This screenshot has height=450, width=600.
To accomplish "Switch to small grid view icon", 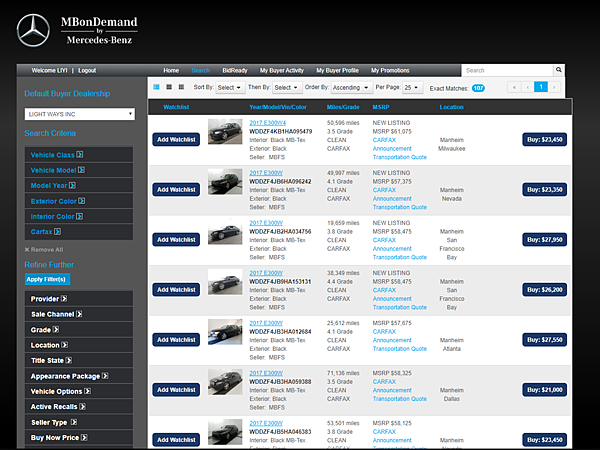I will 181,87.
